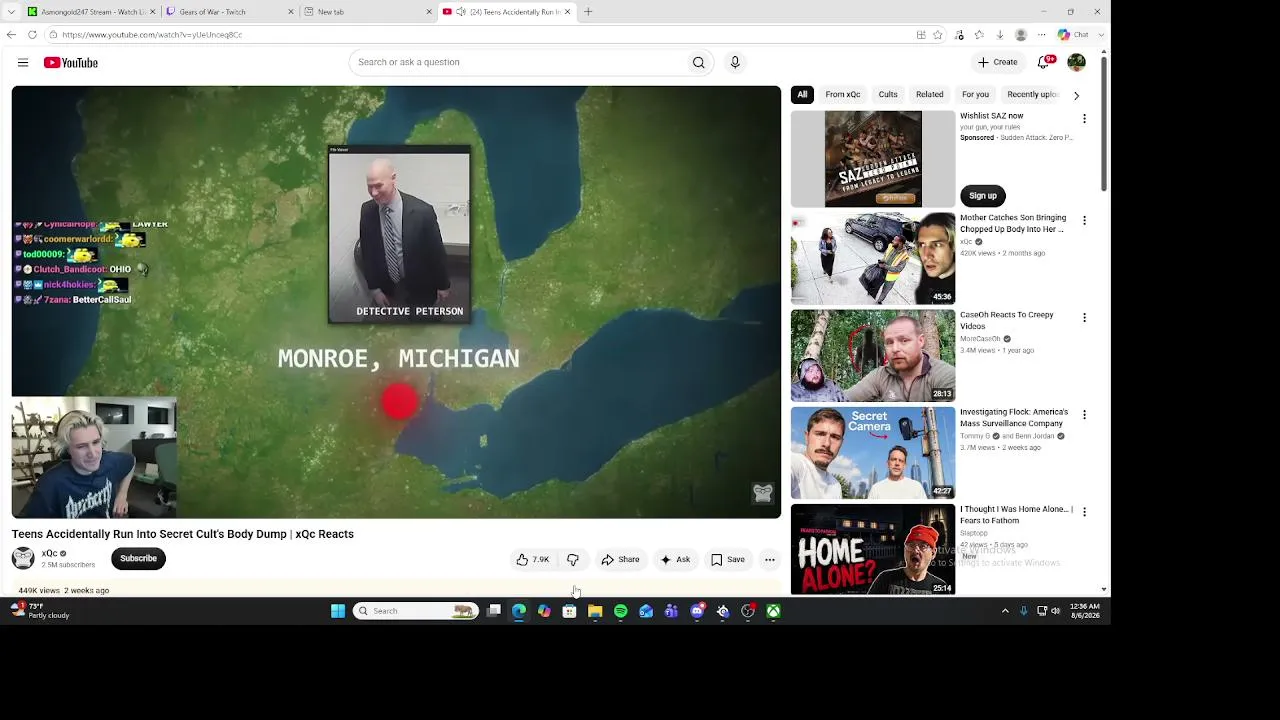Viewport: 1280px width, 720px height.
Task: Open the Home Alone Fears to Fathom thumbnail
Action: click(x=873, y=550)
